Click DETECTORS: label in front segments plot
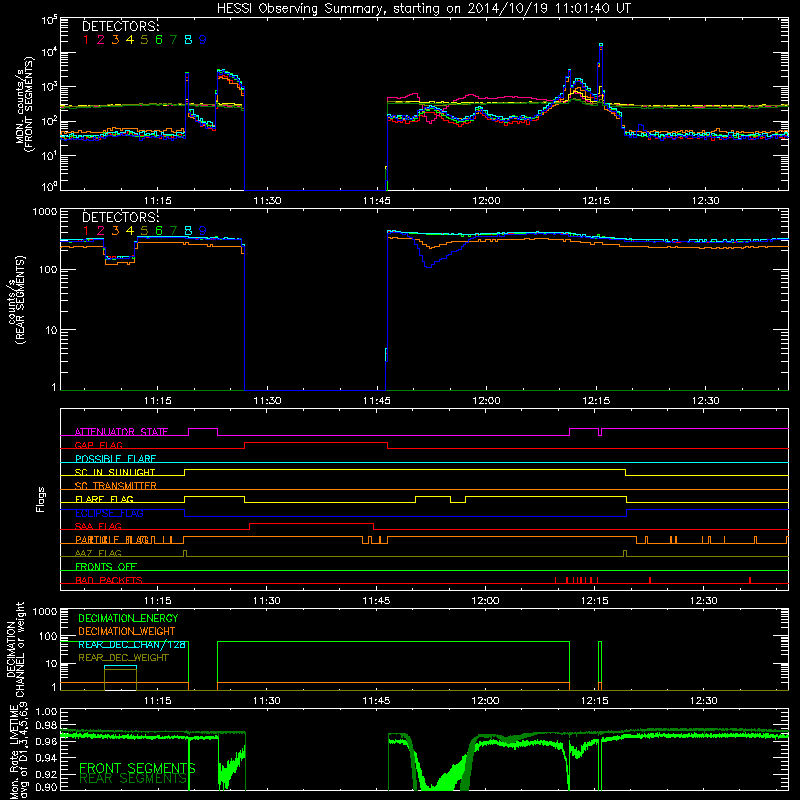Screen dimensions: 800x800 (x=120, y=26)
